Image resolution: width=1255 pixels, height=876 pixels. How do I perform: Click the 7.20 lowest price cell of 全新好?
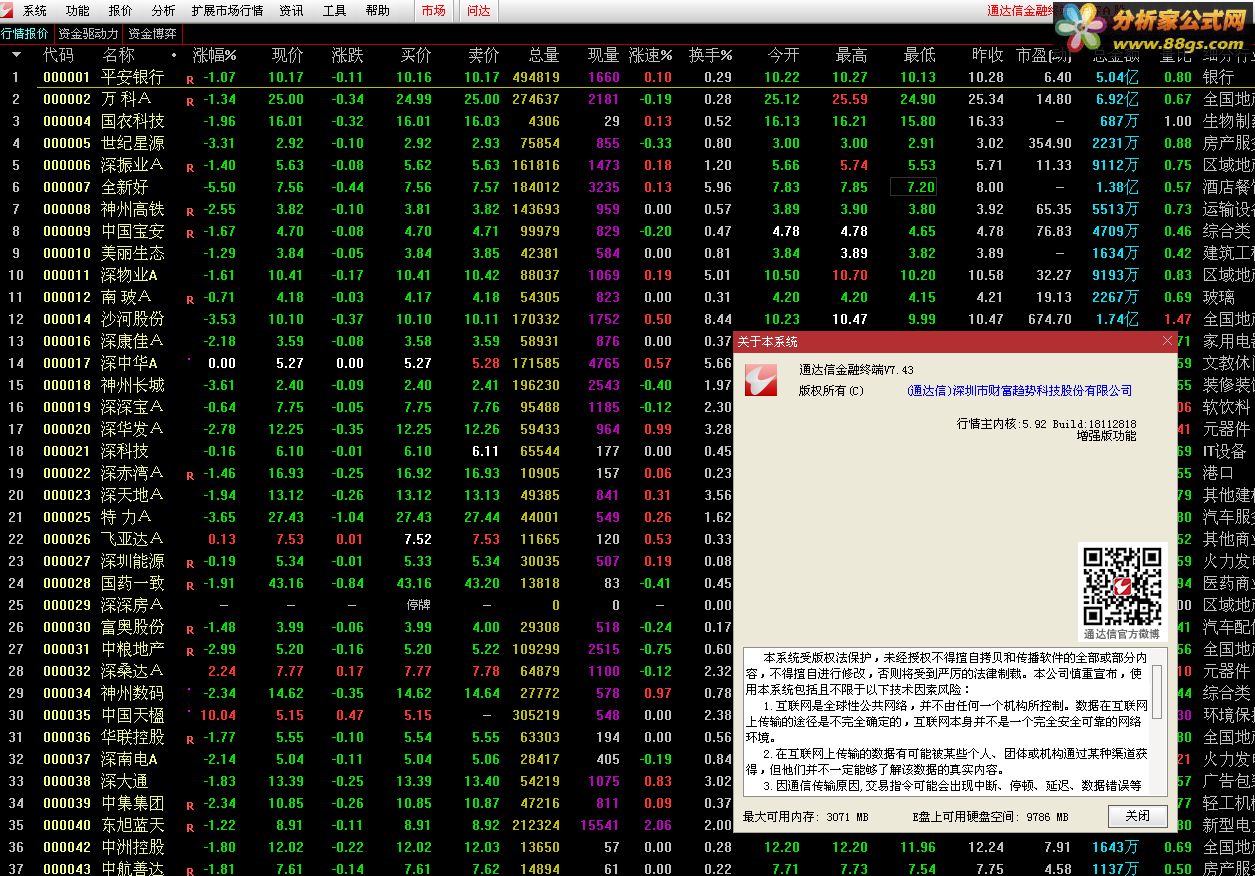tap(914, 187)
